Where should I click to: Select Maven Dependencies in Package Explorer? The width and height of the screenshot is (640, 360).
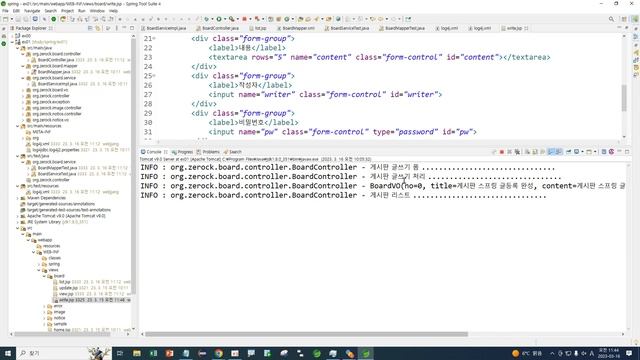46,198
